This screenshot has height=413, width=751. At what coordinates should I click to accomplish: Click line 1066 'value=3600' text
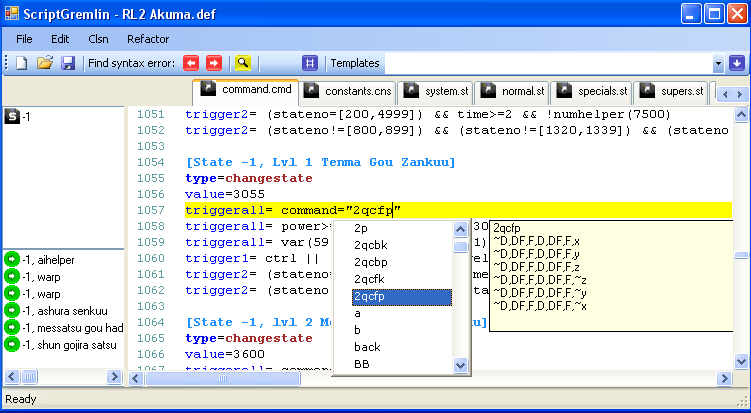click(225, 355)
